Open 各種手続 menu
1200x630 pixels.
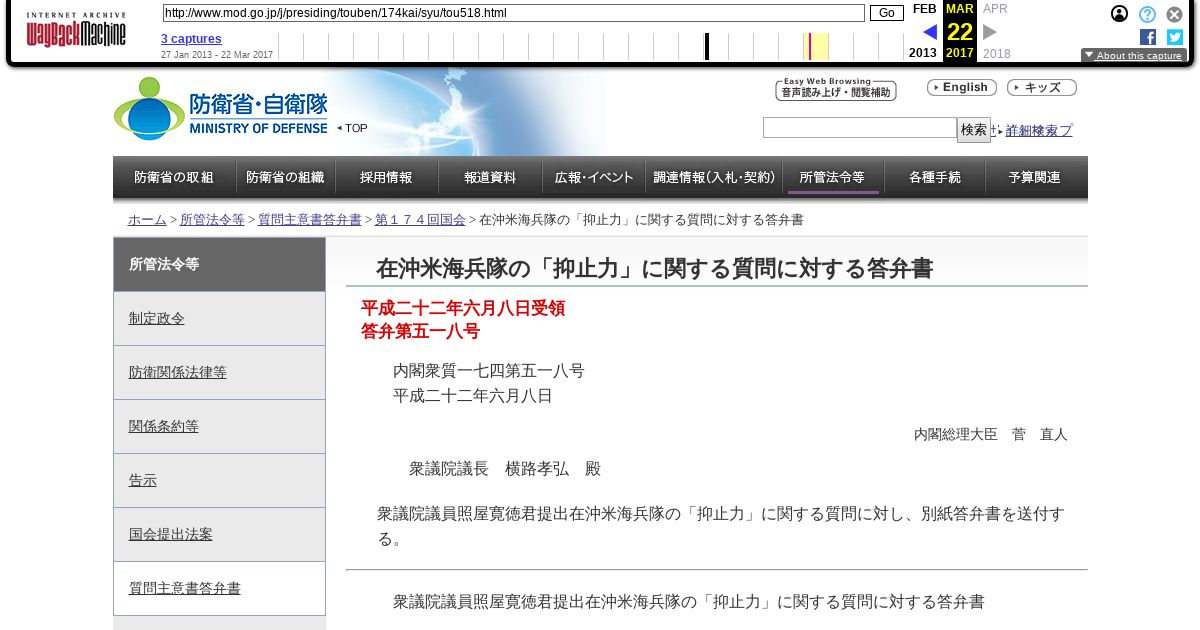click(935, 177)
